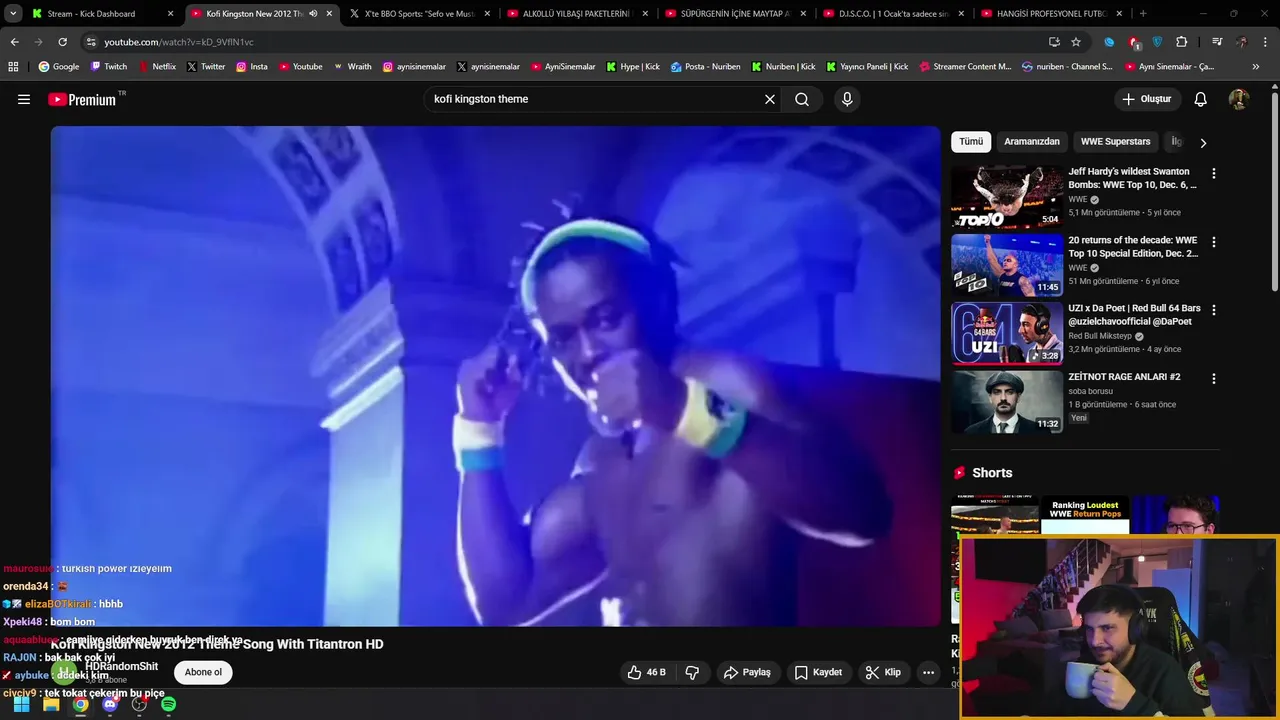Switch to D.I.S.C.O. tab
1280x720 pixels.
894,14
